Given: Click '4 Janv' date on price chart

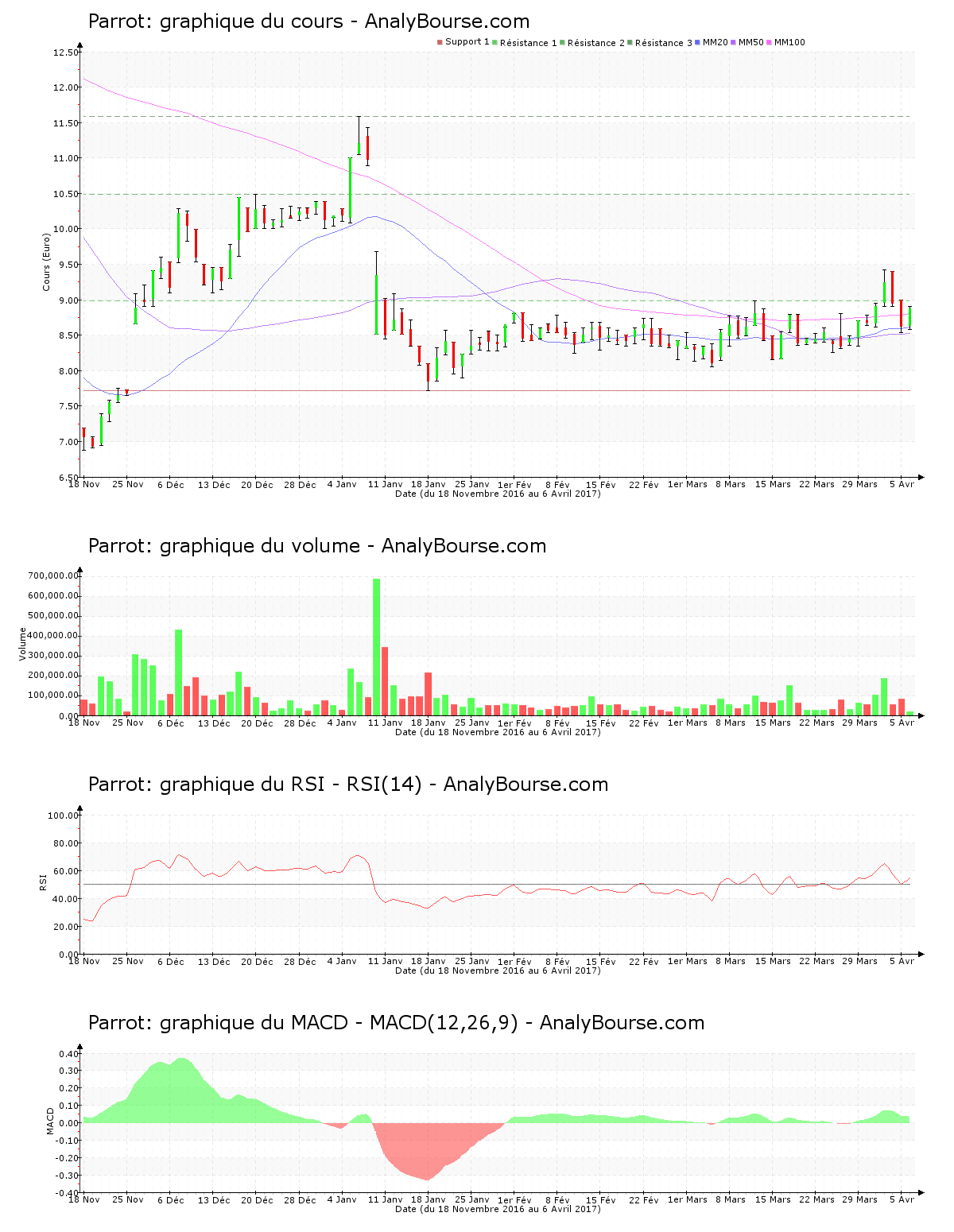Looking at the screenshot, I should (x=342, y=484).
